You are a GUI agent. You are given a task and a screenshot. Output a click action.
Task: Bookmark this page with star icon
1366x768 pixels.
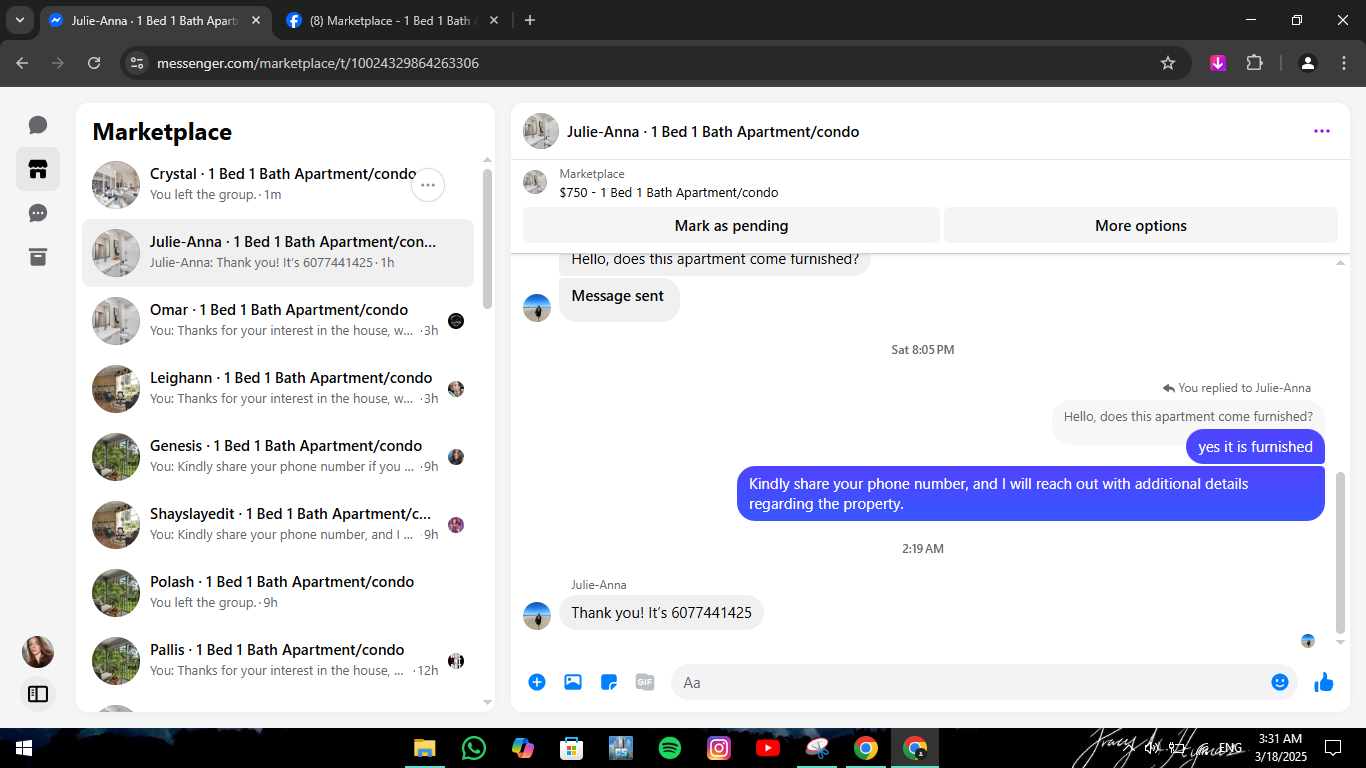pos(1168,63)
